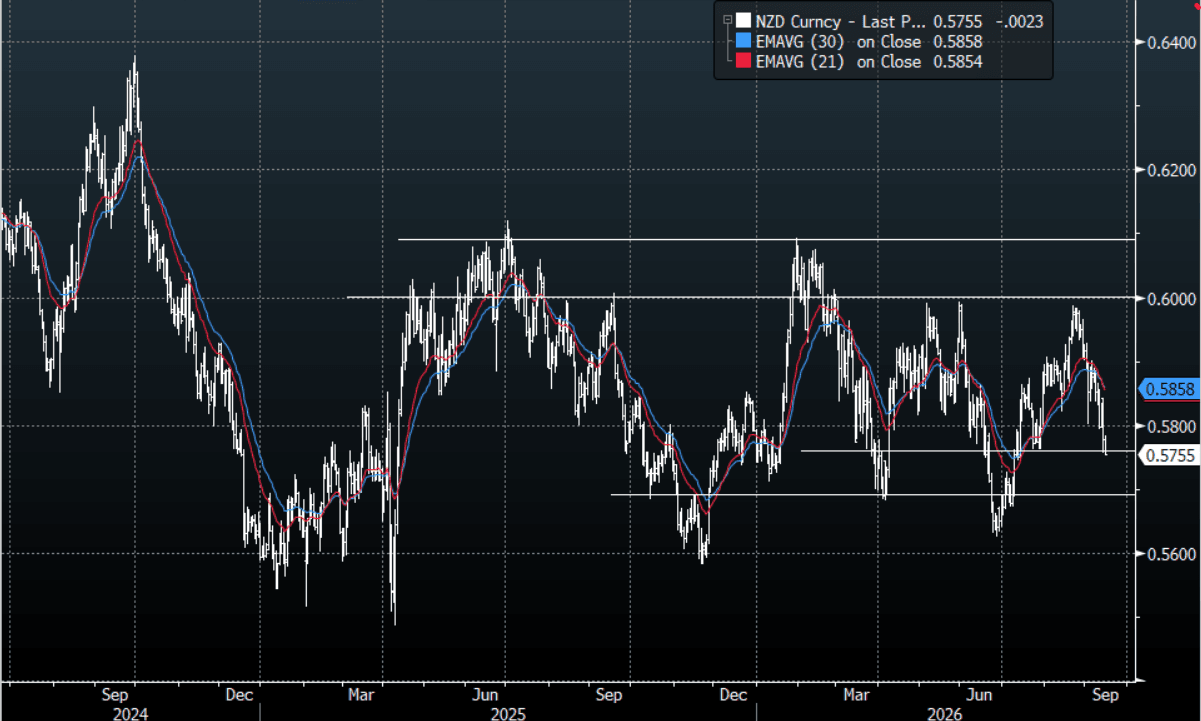Click the 2024 year label on the time axis
1201x721 pixels.
coord(131,712)
